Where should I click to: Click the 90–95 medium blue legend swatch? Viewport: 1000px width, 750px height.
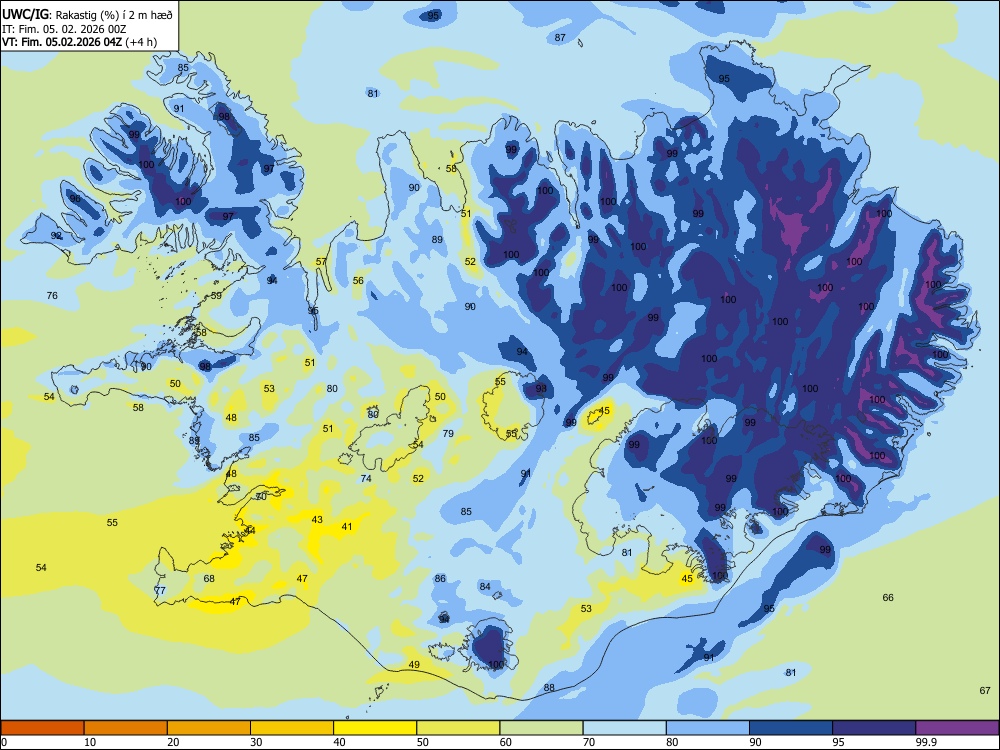tap(791, 728)
